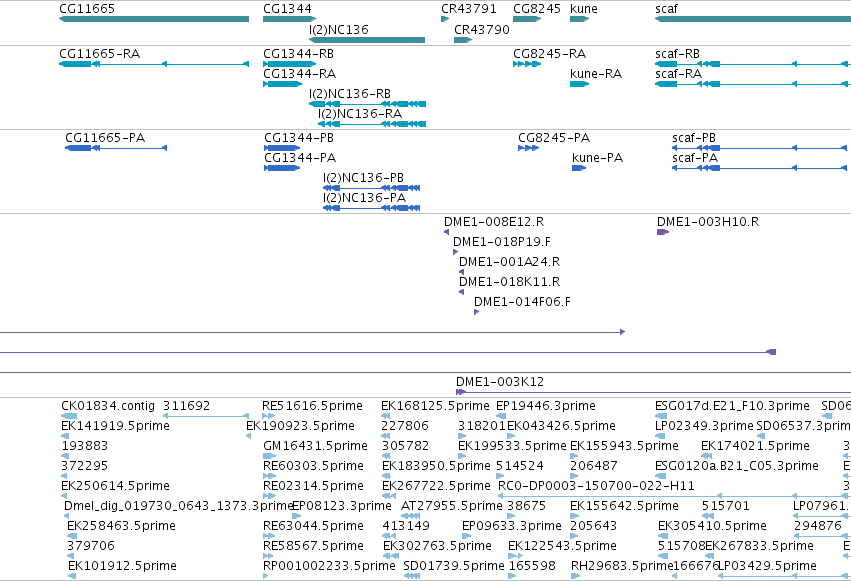This screenshot has width=851, height=581.
Task: Click EST EK141919.5prime
Action: [65, 436]
